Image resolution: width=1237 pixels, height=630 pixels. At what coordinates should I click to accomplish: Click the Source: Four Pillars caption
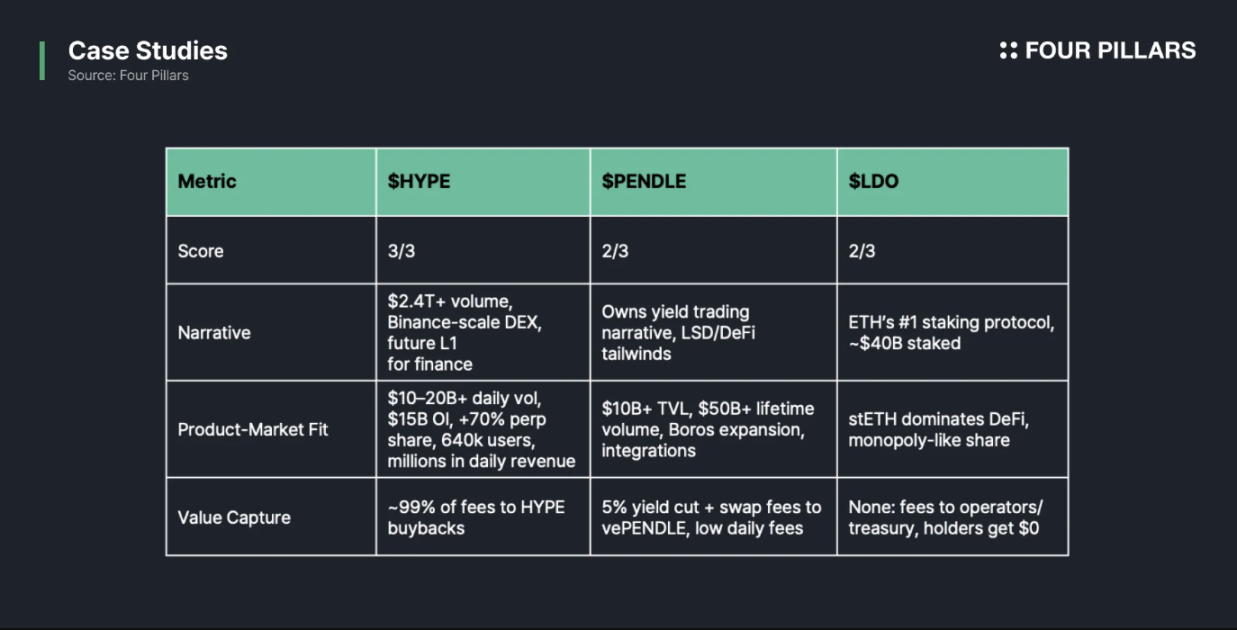pyautogui.click(x=128, y=75)
